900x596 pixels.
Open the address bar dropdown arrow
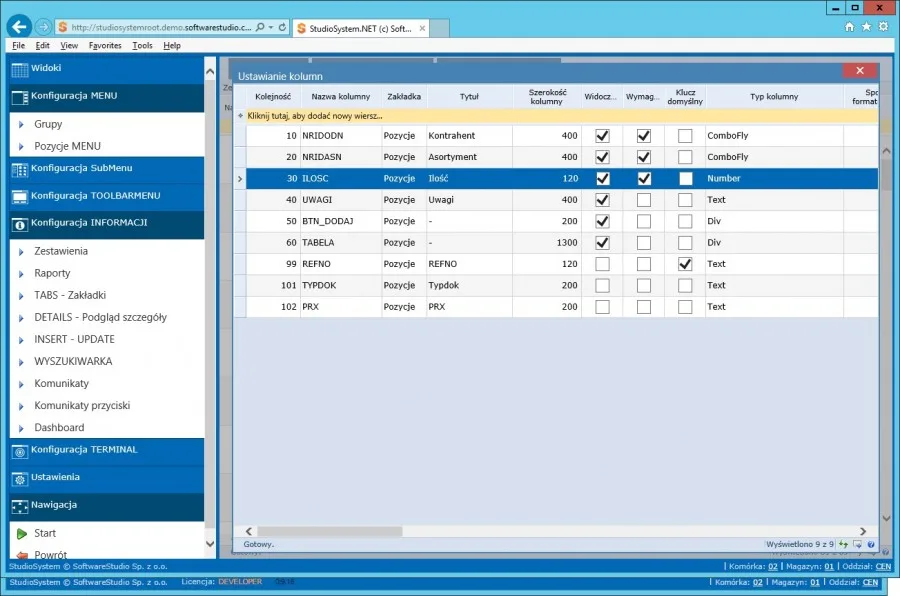tap(271, 27)
